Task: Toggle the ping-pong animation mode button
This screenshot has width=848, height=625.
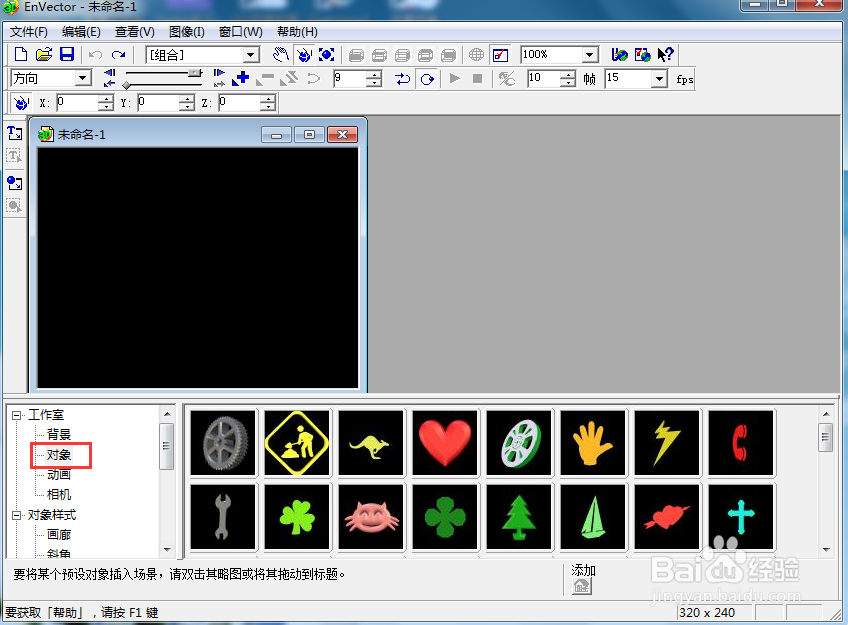Action: click(x=403, y=79)
